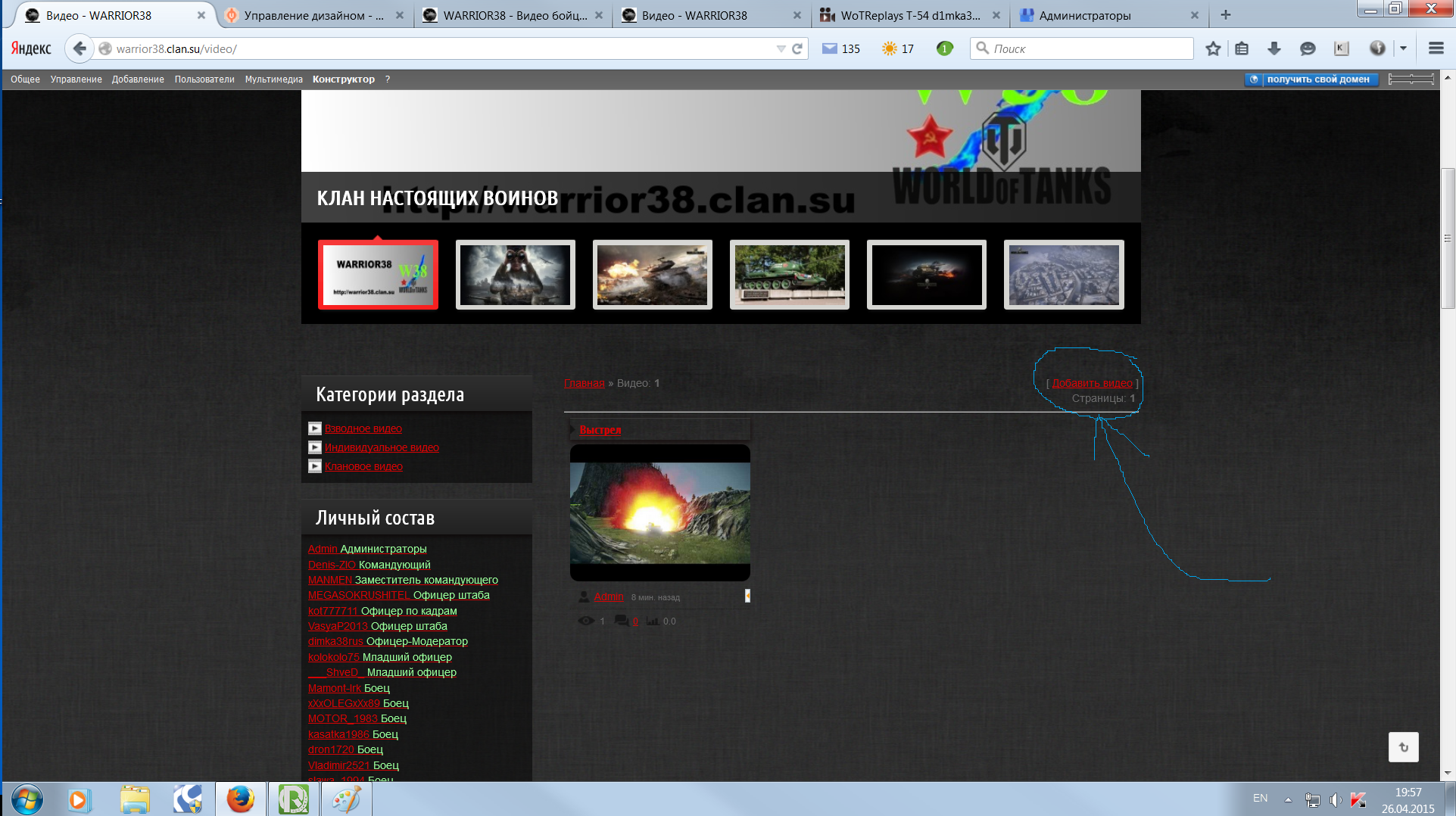Switch to the WARRIOR38 - Видео бойц... tab
The height and width of the screenshot is (816, 1456).
[x=515, y=15]
